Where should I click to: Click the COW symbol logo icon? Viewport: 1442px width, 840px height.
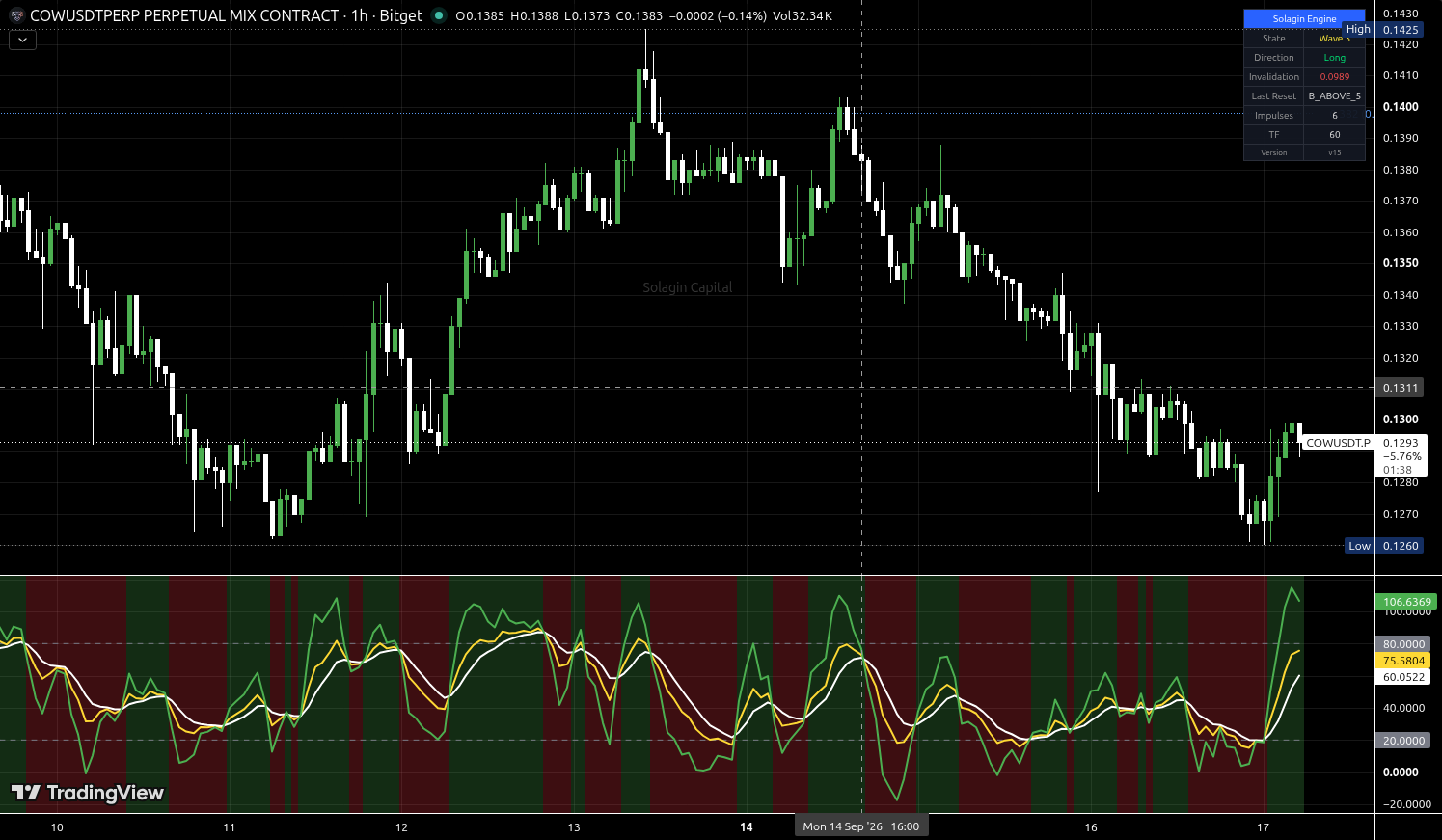click(16, 15)
